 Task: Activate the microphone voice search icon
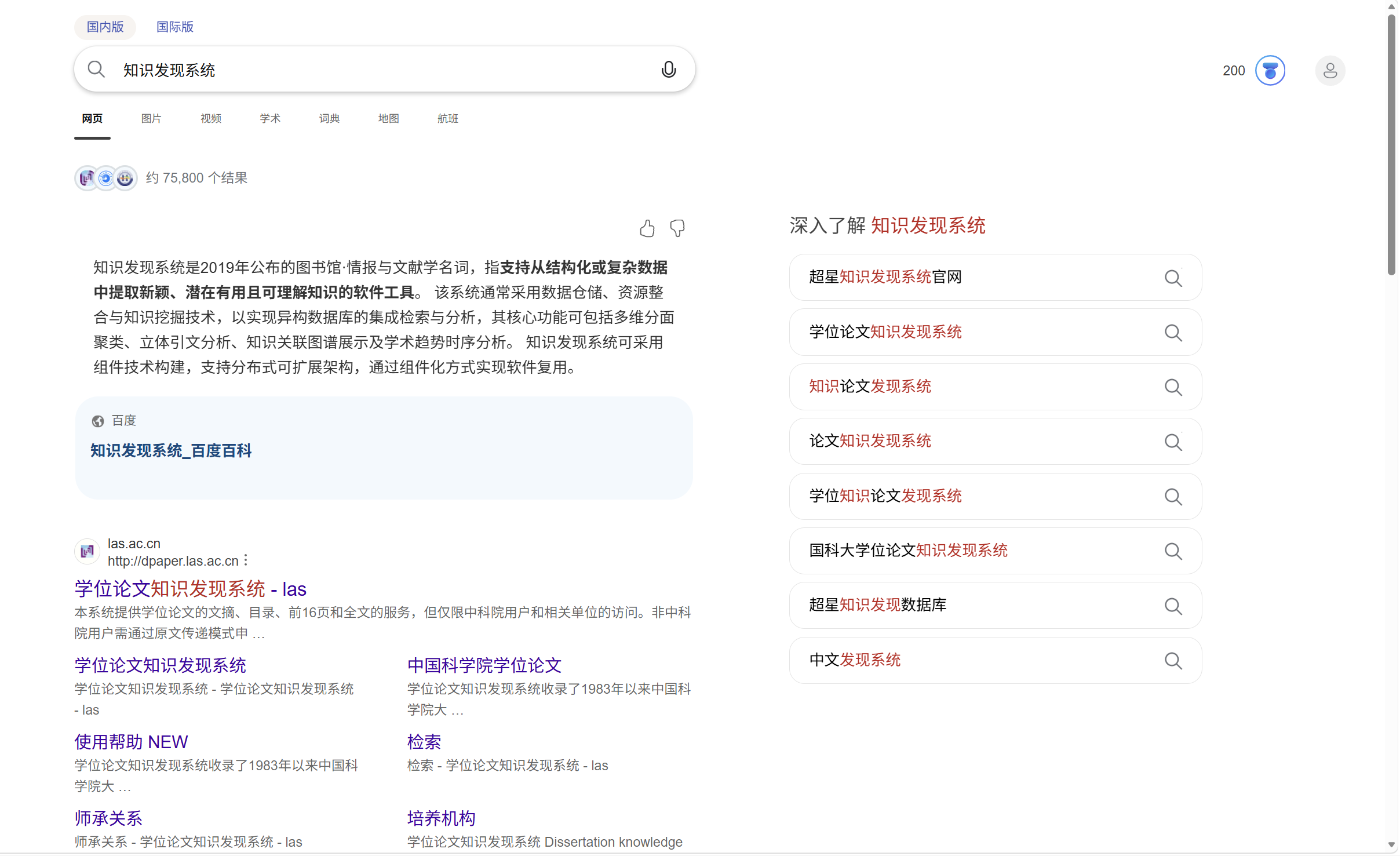[668, 70]
